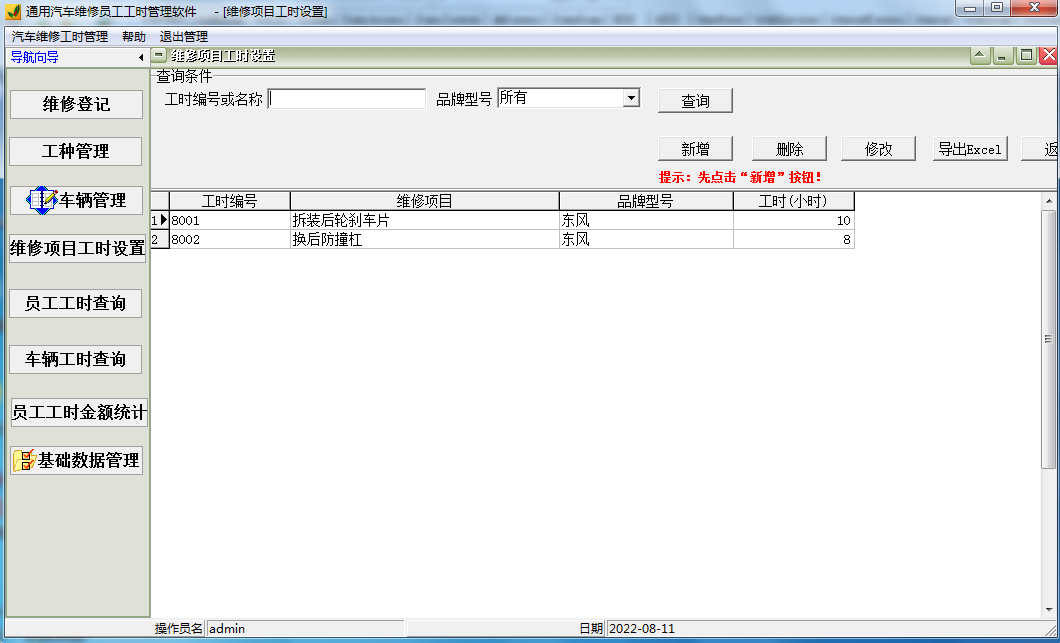Maximize the 维修项目工时设置 child window

(1026, 56)
